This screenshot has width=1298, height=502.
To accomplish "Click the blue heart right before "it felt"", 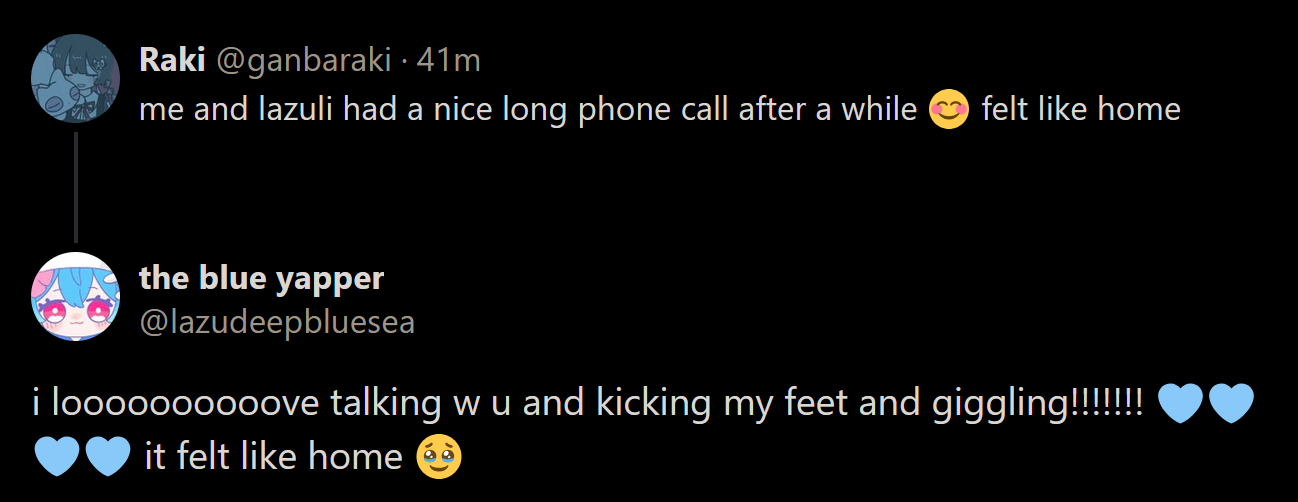I will 107,457.
